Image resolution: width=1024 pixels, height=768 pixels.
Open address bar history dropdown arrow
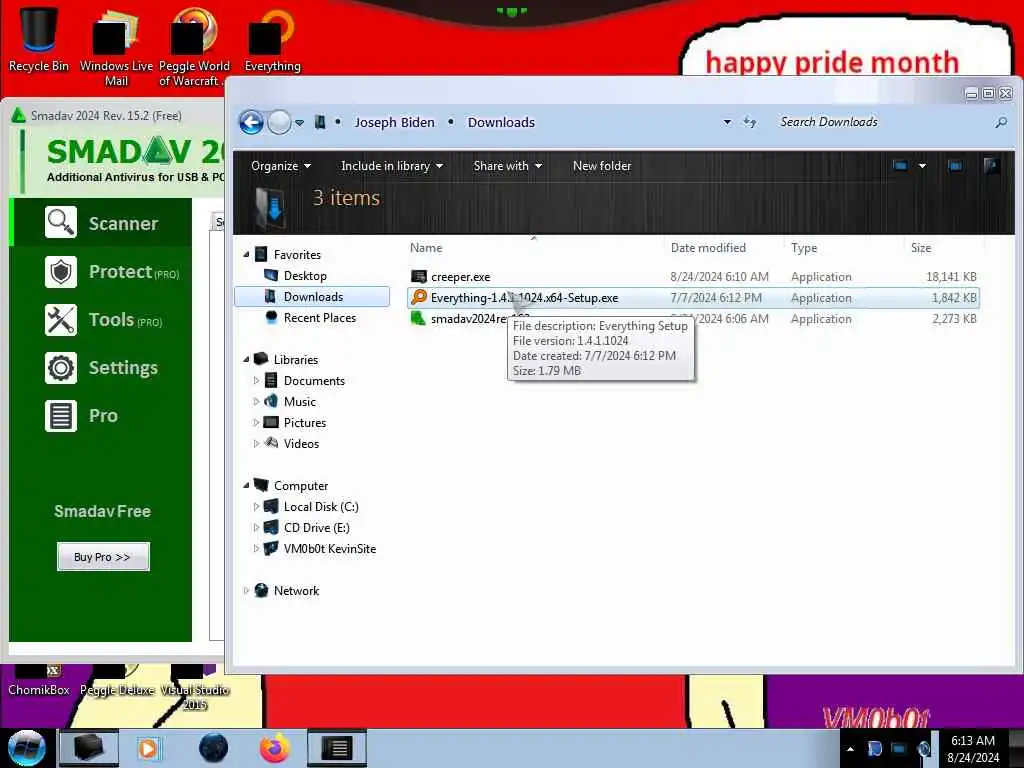click(x=727, y=122)
